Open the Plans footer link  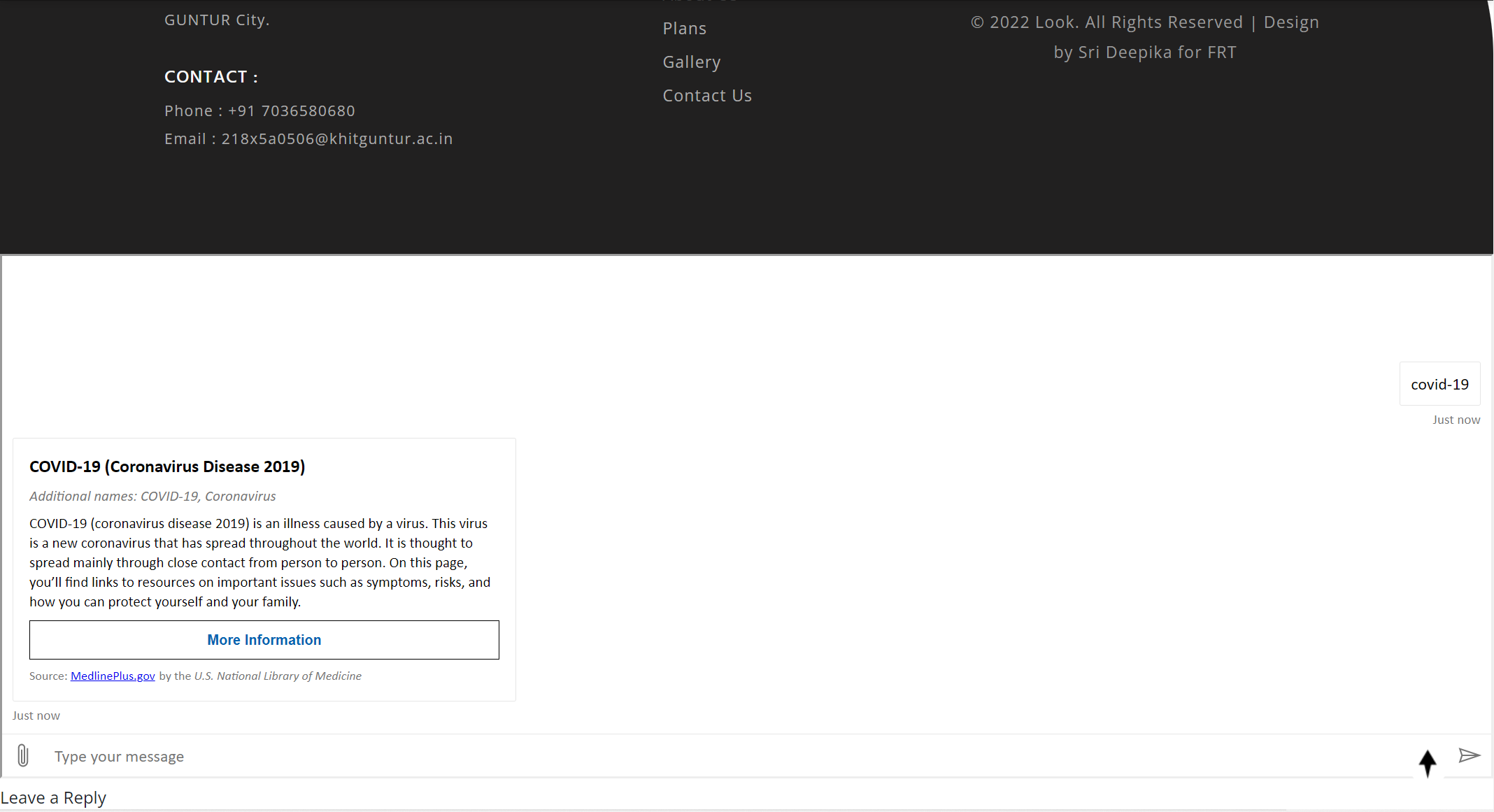coord(684,28)
